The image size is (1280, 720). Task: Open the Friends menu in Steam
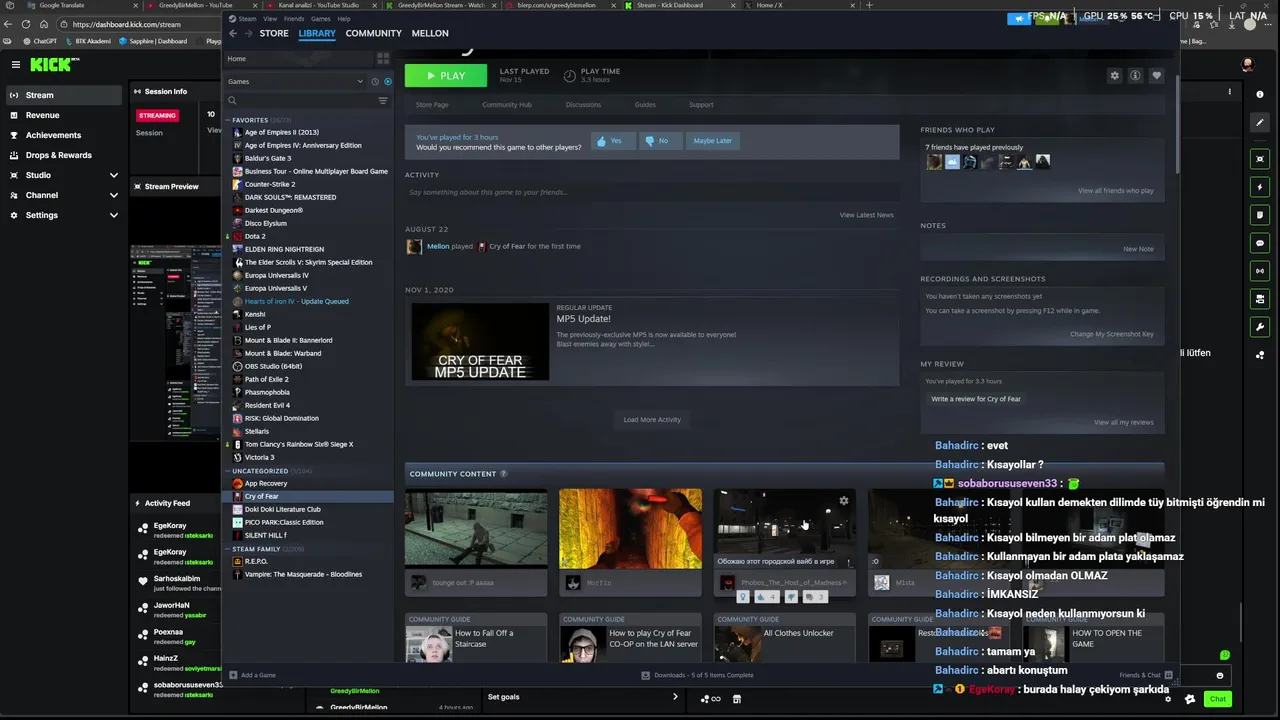(294, 19)
